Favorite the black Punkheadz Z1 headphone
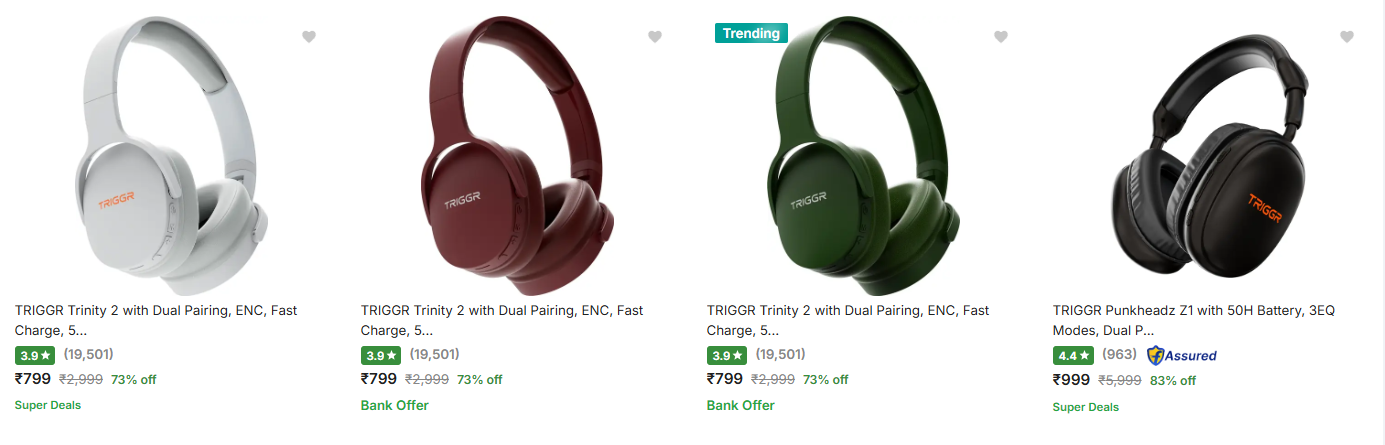 coord(1347,37)
